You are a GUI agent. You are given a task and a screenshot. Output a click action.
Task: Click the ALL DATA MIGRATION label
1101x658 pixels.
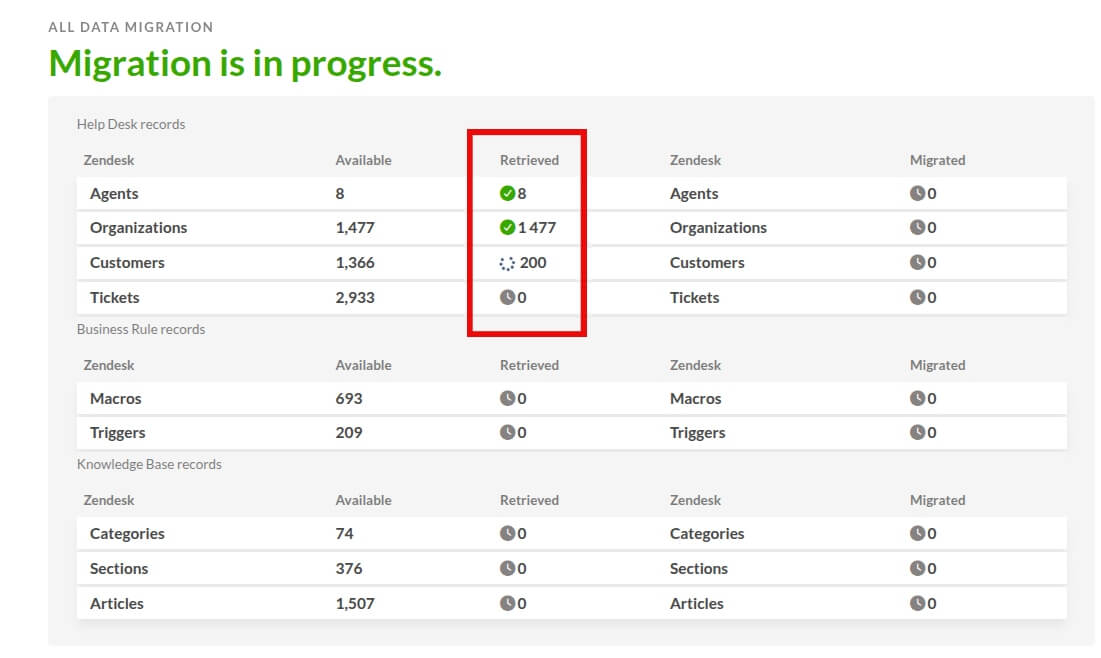click(131, 27)
